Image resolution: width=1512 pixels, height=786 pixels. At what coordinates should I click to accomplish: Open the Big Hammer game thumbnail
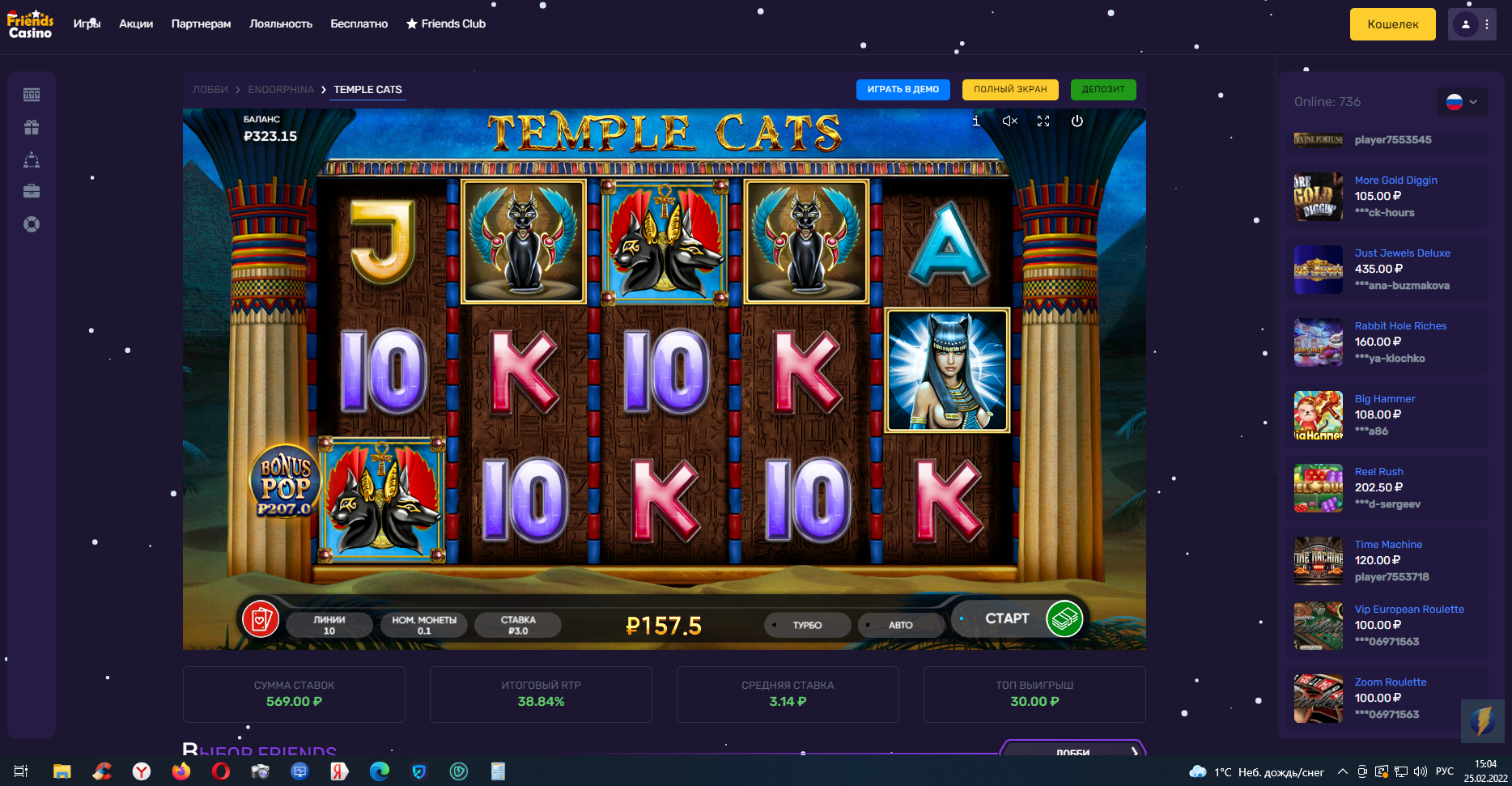(1319, 415)
